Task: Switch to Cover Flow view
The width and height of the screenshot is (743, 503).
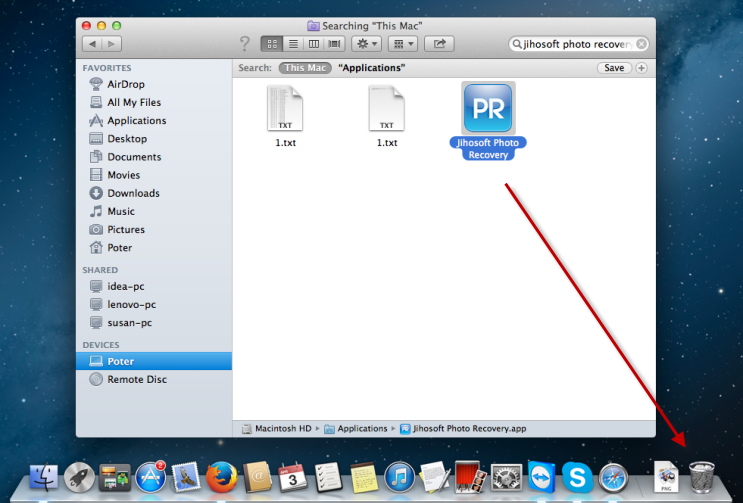Action: (x=335, y=44)
